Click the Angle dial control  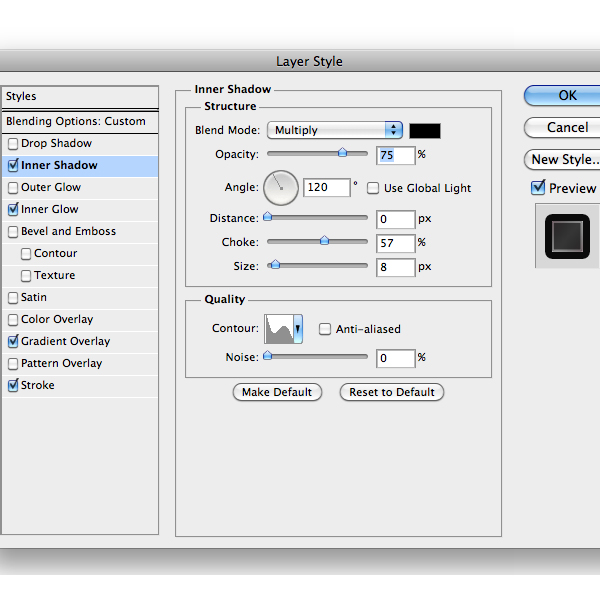coord(281,188)
